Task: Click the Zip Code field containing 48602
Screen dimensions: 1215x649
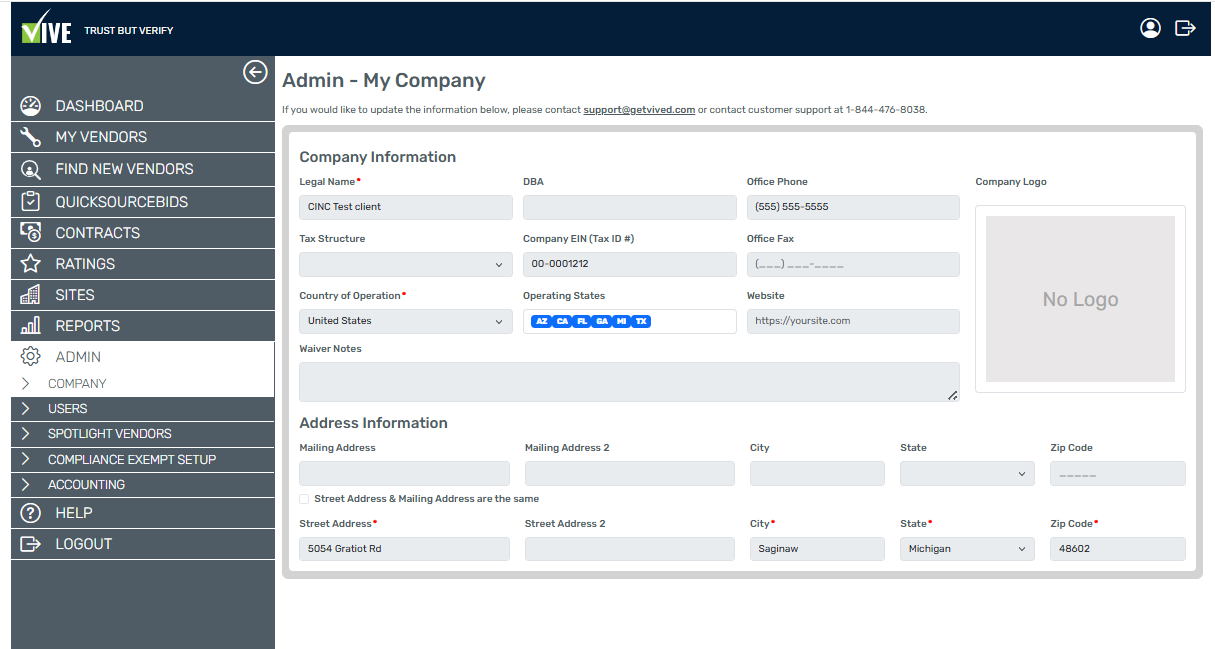Action: 1118,549
